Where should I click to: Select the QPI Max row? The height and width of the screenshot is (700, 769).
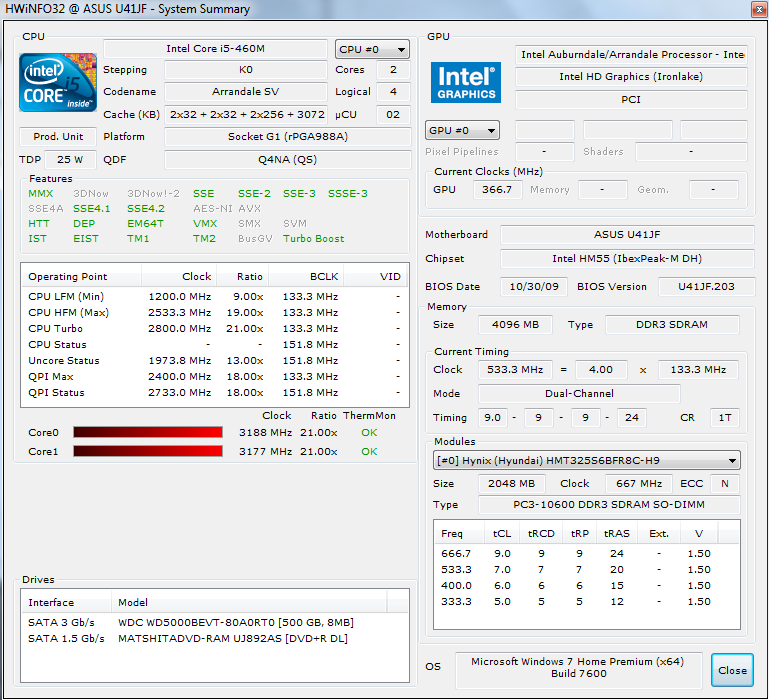[214, 376]
